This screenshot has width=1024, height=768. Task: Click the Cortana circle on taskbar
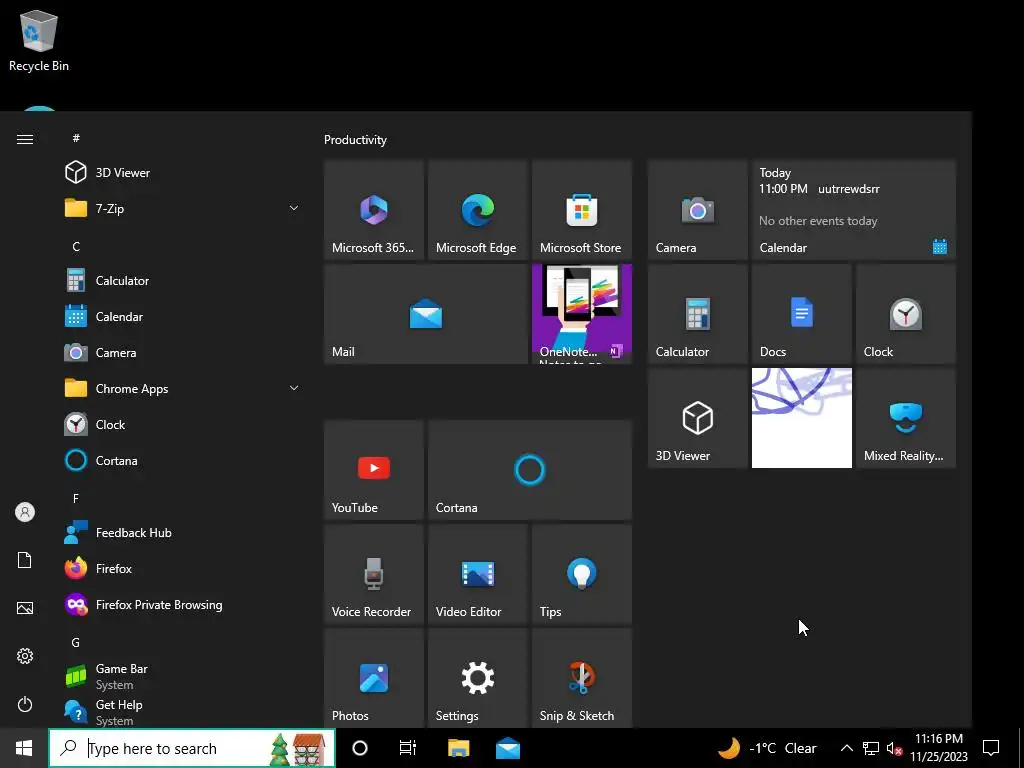tap(360, 748)
